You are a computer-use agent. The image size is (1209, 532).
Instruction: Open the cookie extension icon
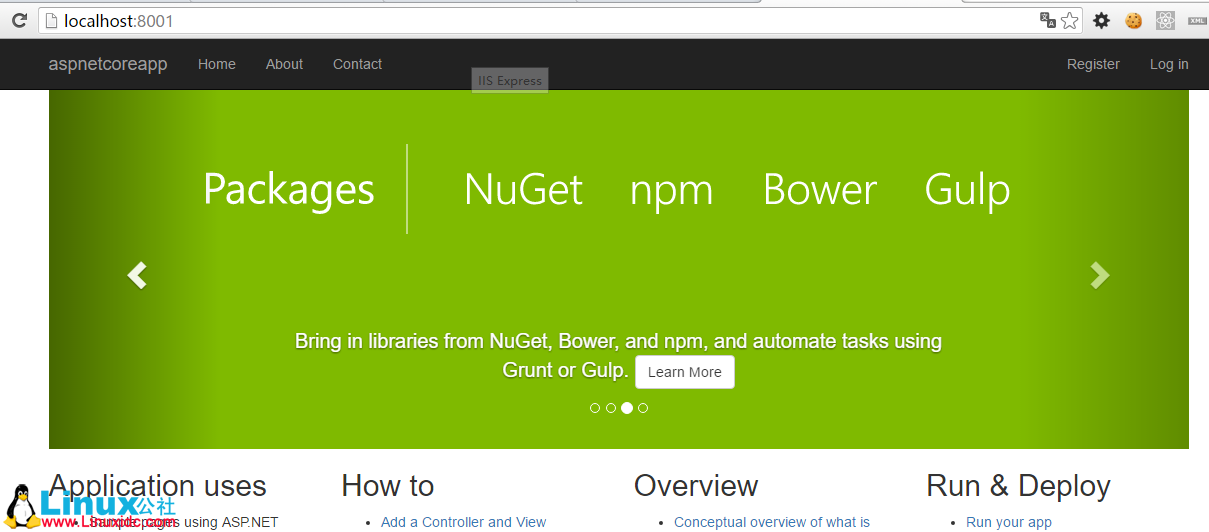[x=1133, y=20]
